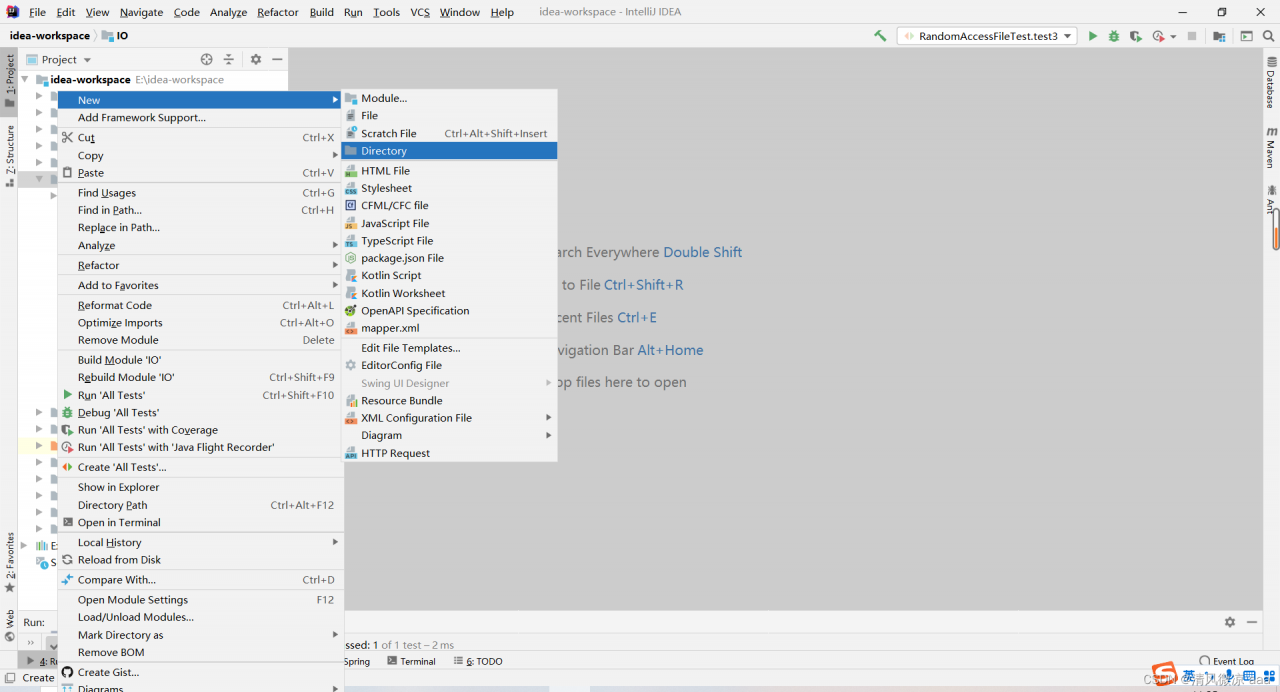
Task: Click the grey Stop button
Action: point(1192,36)
